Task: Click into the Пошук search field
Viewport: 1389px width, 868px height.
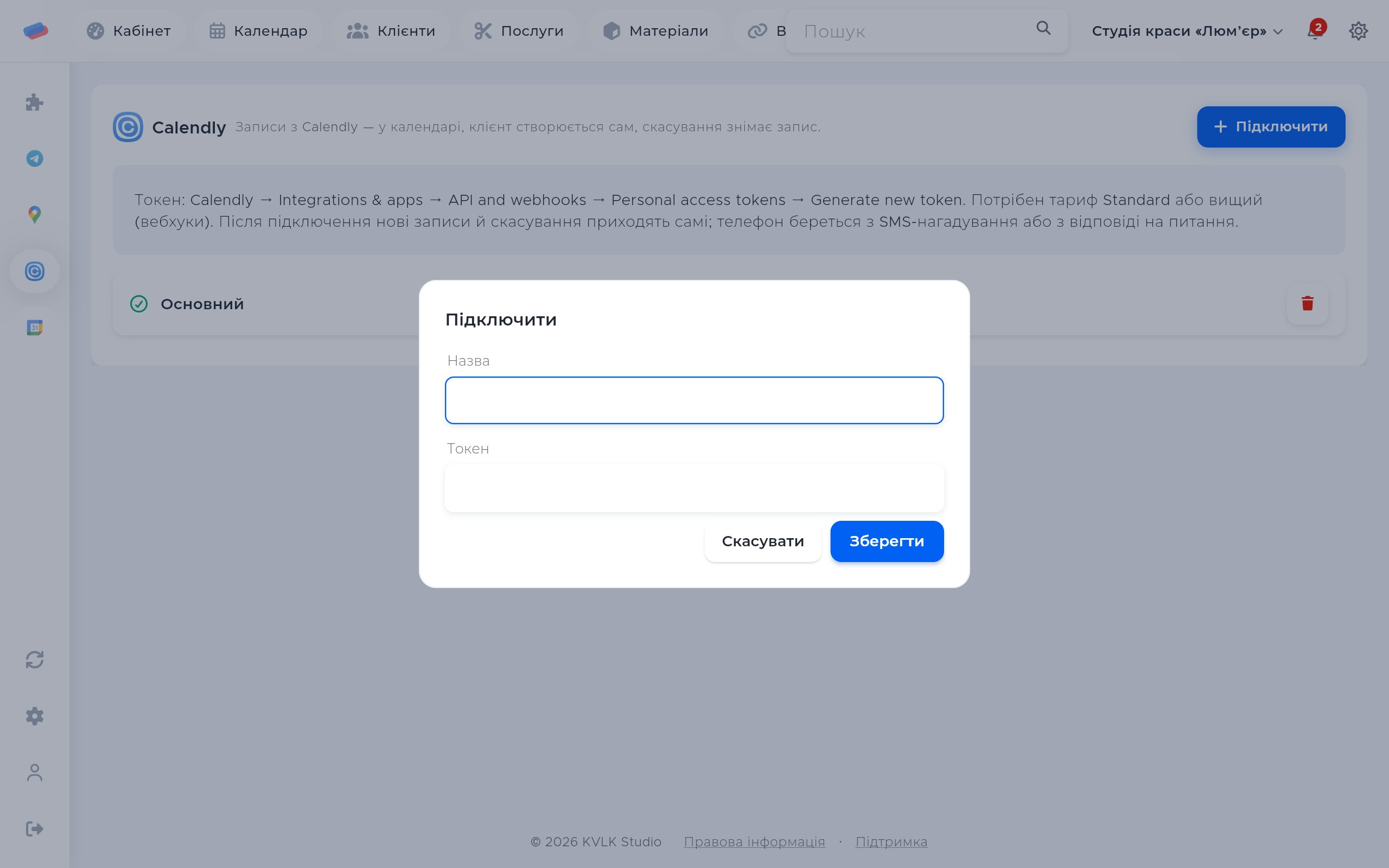Action: click(926, 31)
